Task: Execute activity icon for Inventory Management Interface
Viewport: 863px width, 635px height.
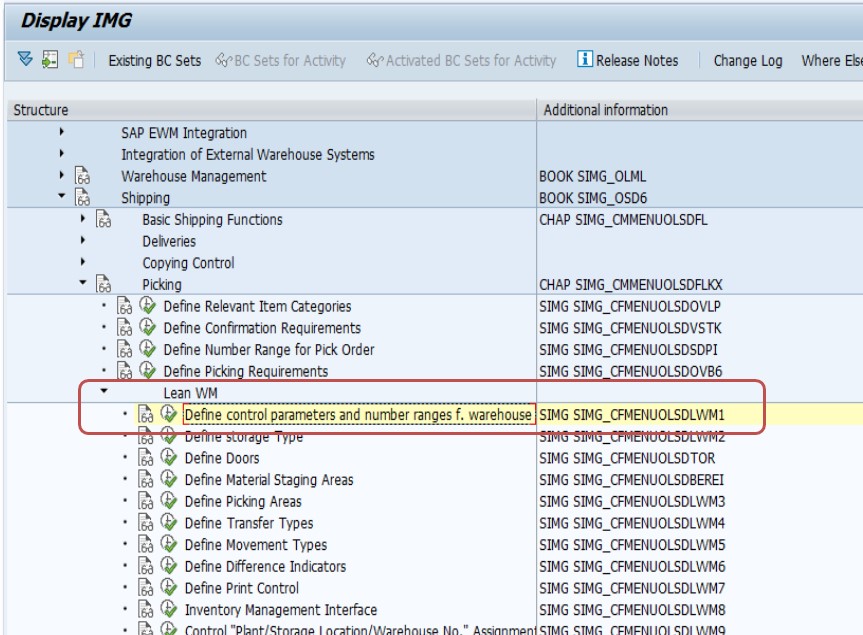Action: pyautogui.click(x=168, y=609)
